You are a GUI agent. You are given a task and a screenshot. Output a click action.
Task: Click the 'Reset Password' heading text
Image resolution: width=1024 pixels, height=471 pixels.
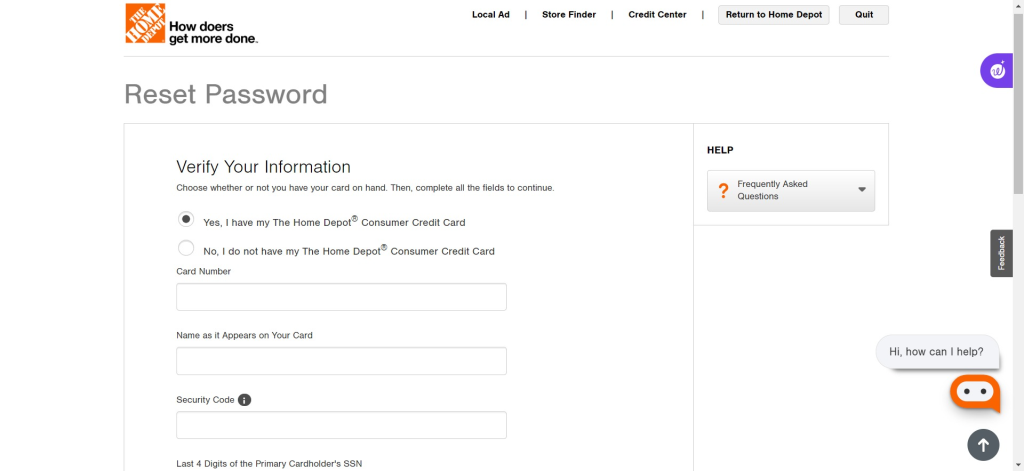(226, 94)
